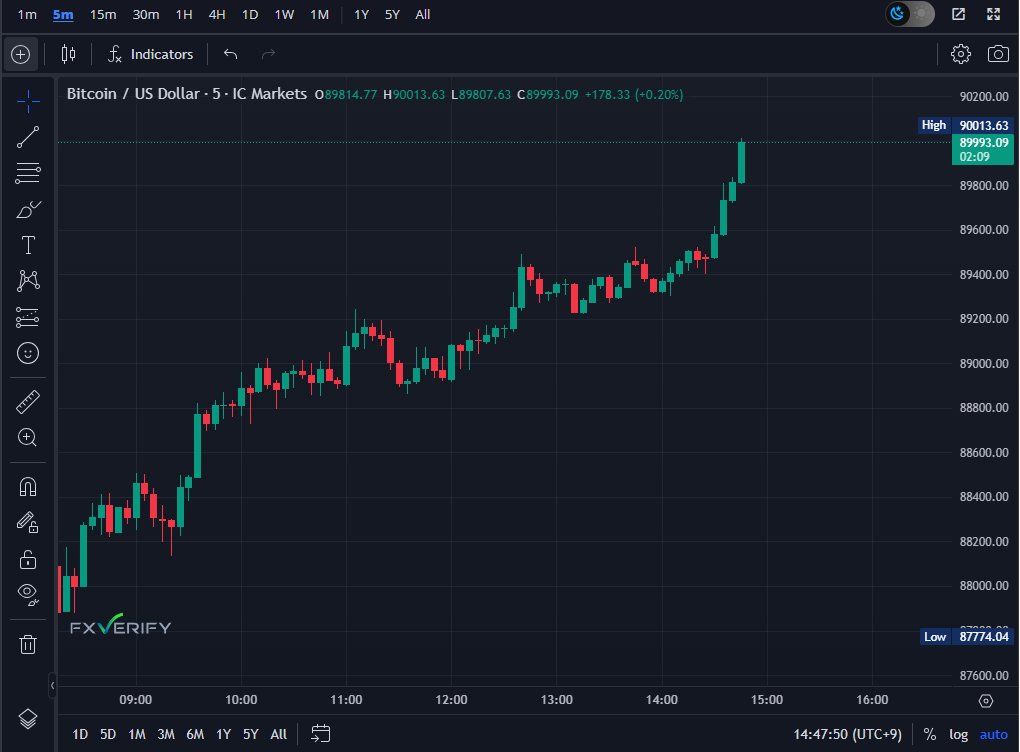Click the latest green candle at 89993

741,163
